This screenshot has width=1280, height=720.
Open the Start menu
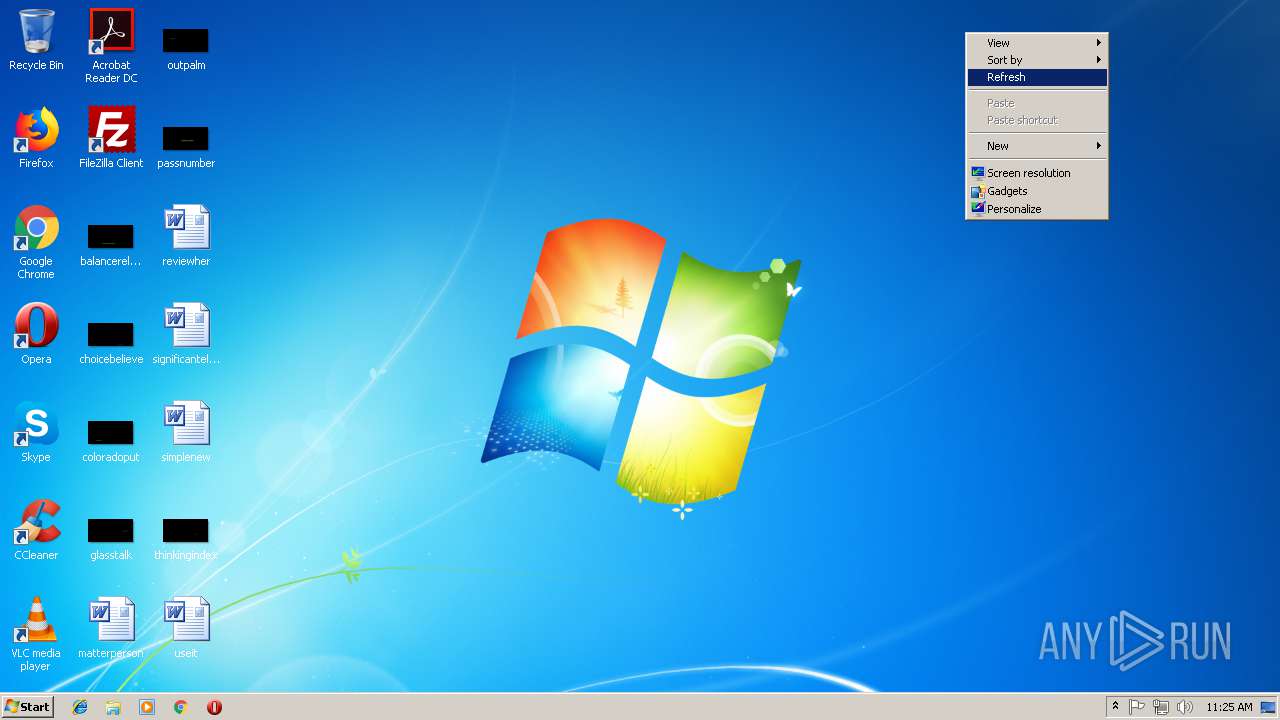point(27,707)
